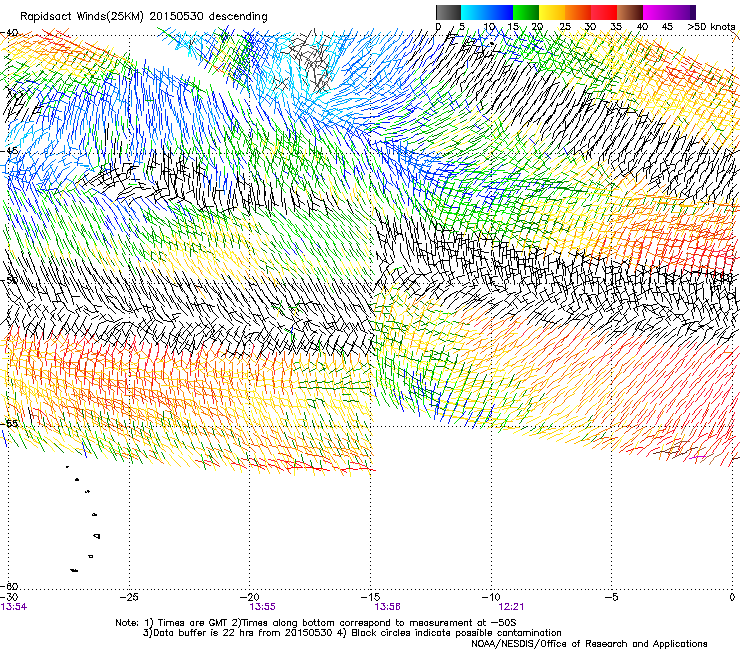Click the -10 longitude axis label
The image size is (740, 650).
491,597
